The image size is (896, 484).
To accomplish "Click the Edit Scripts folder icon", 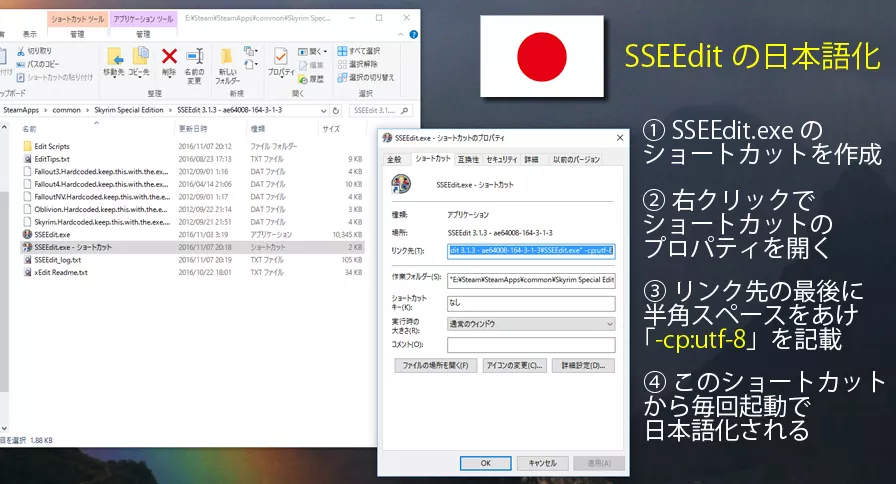I will coord(27,146).
